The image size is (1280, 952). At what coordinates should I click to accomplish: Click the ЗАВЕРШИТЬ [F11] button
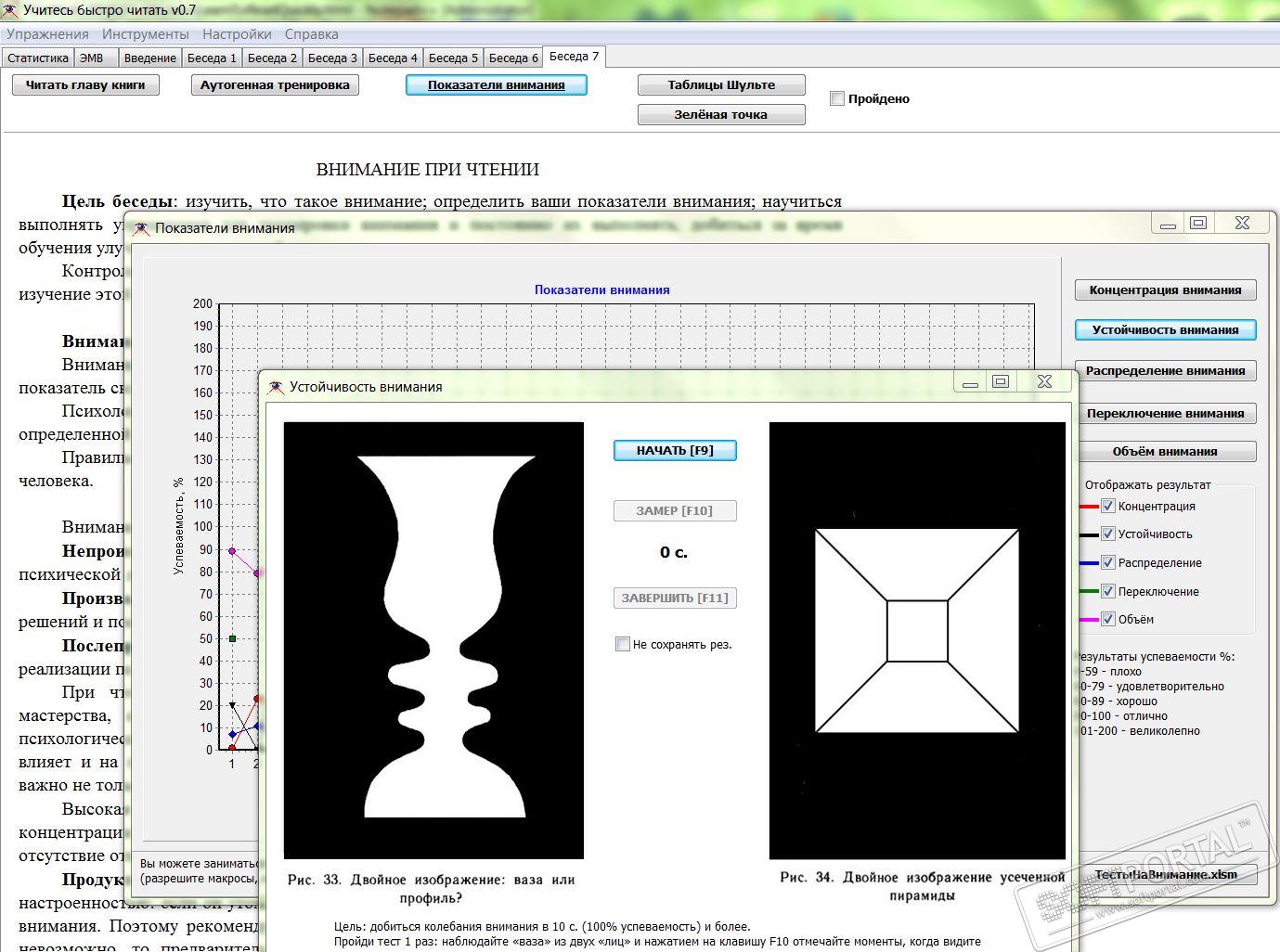tap(675, 598)
